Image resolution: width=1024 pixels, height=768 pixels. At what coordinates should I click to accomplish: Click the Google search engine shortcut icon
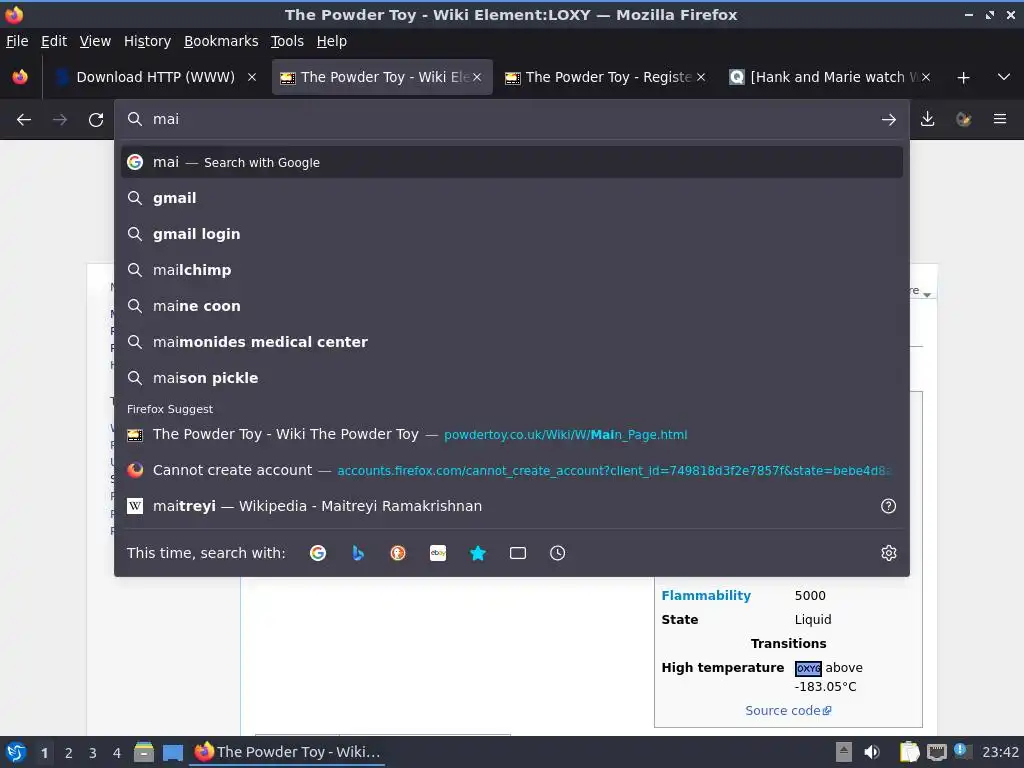[318, 553]
